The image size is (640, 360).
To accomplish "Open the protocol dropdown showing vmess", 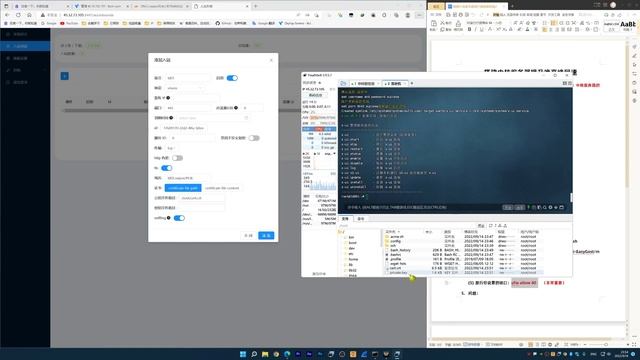I will pyautogui.click(x=184, y=88).
